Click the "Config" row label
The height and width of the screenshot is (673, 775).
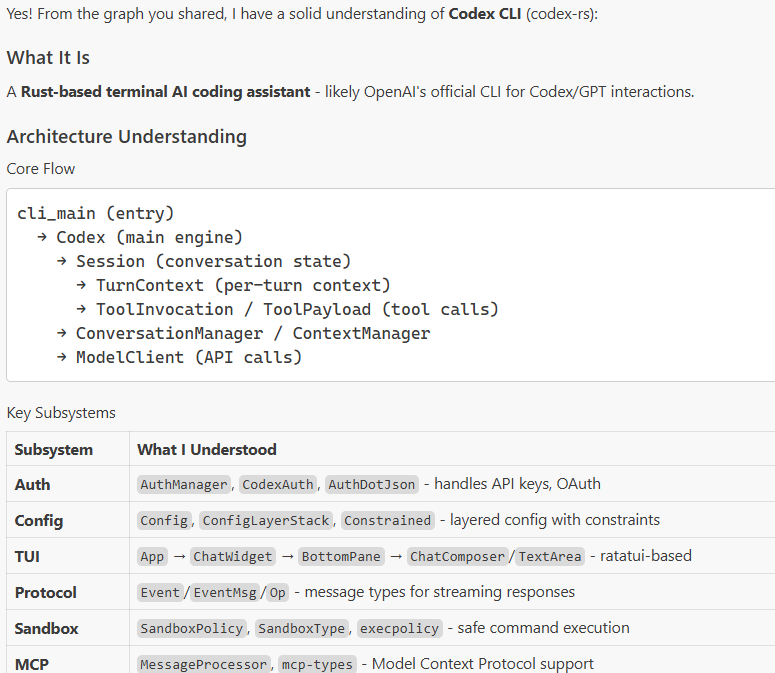click(x=39, y=521)
